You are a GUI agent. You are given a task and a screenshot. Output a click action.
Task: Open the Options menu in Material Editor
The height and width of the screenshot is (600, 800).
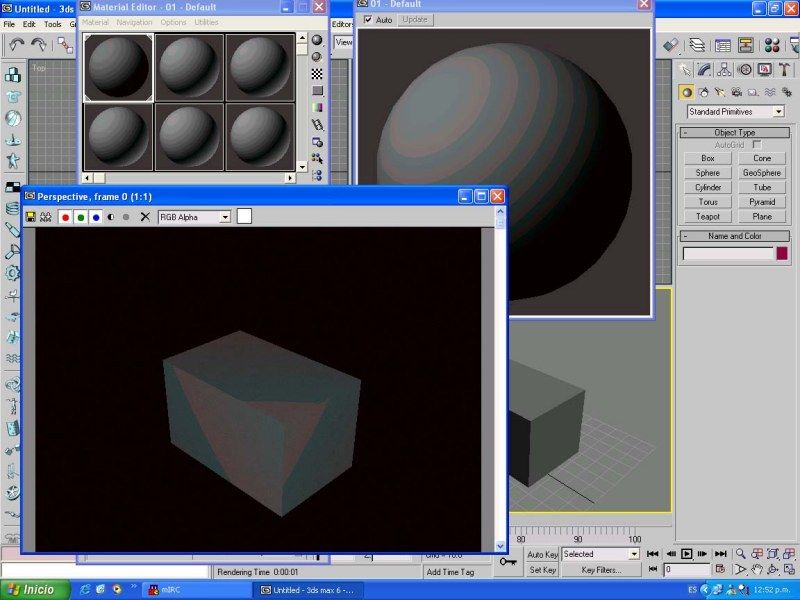click(173, 22)
